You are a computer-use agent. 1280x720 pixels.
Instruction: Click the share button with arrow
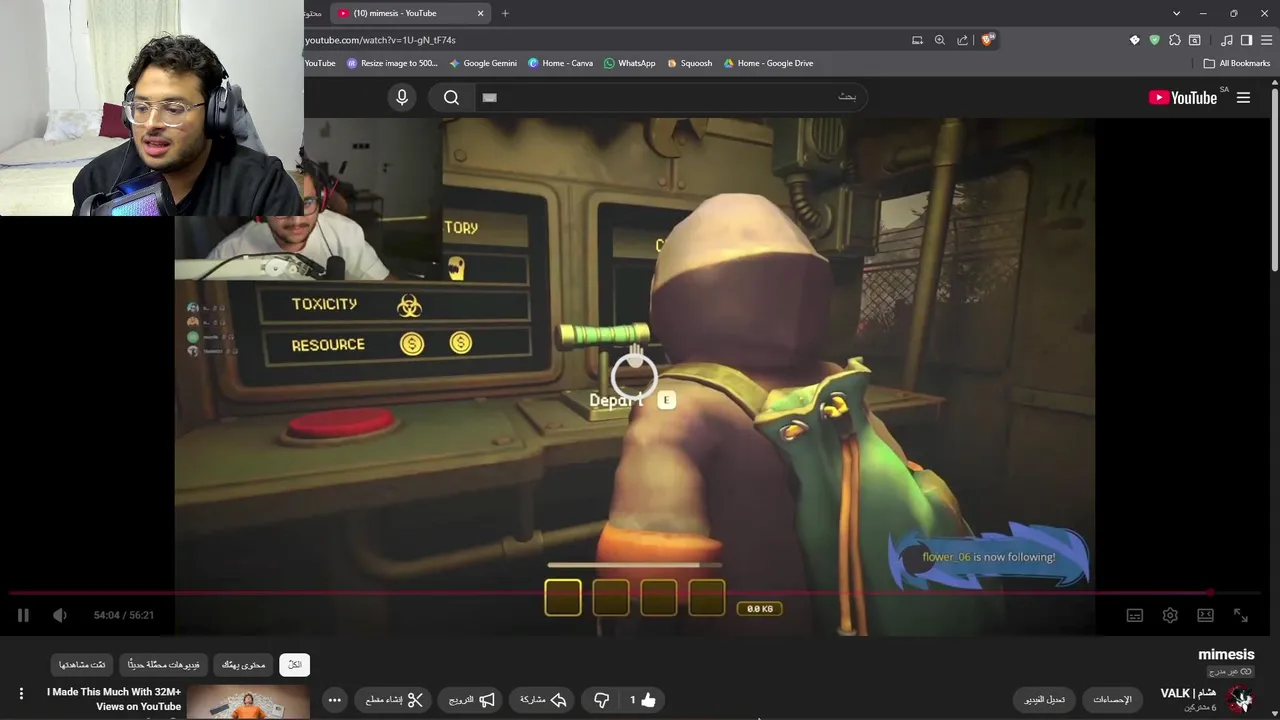click(543, 700)
